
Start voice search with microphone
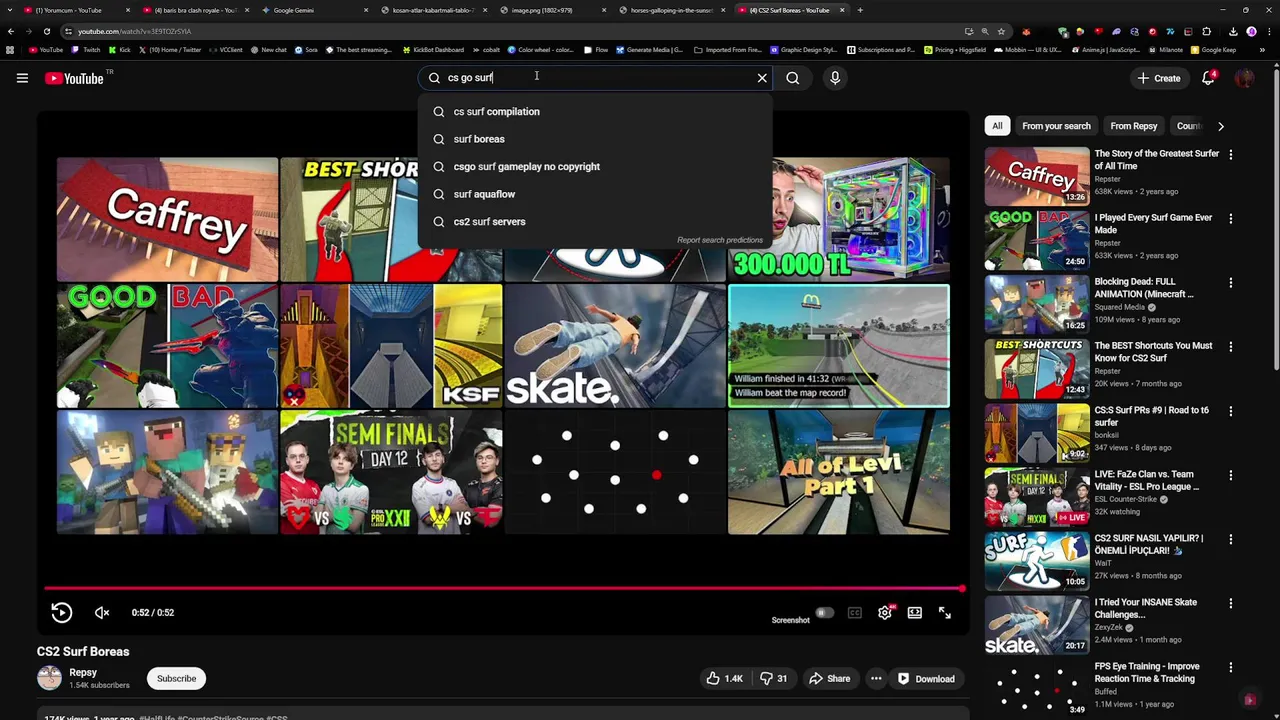tap(835, 78)
